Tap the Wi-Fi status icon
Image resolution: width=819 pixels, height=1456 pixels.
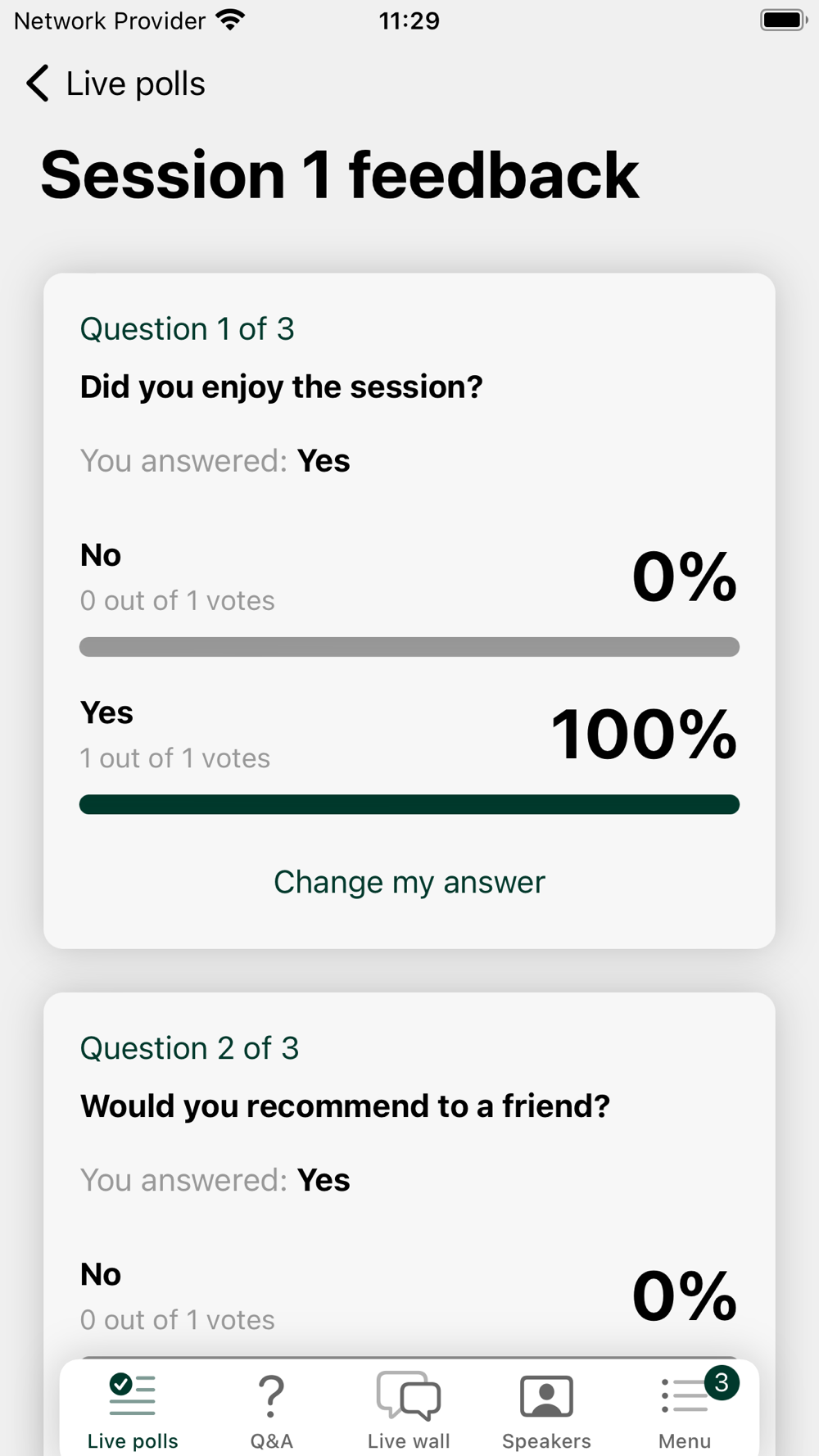(x=231, y=20)
